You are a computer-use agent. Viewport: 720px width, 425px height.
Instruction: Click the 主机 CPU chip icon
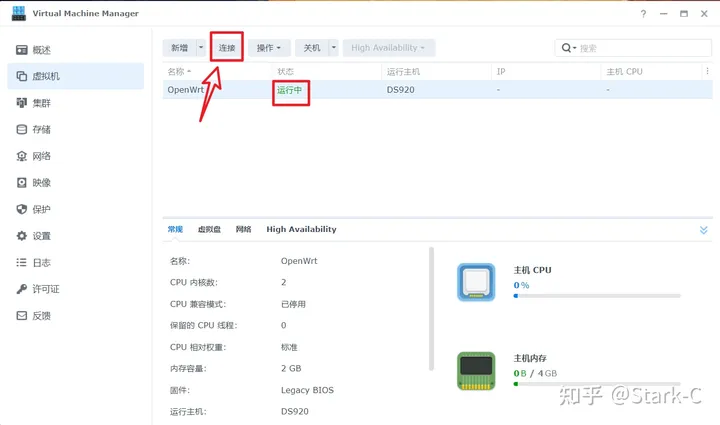476,282
